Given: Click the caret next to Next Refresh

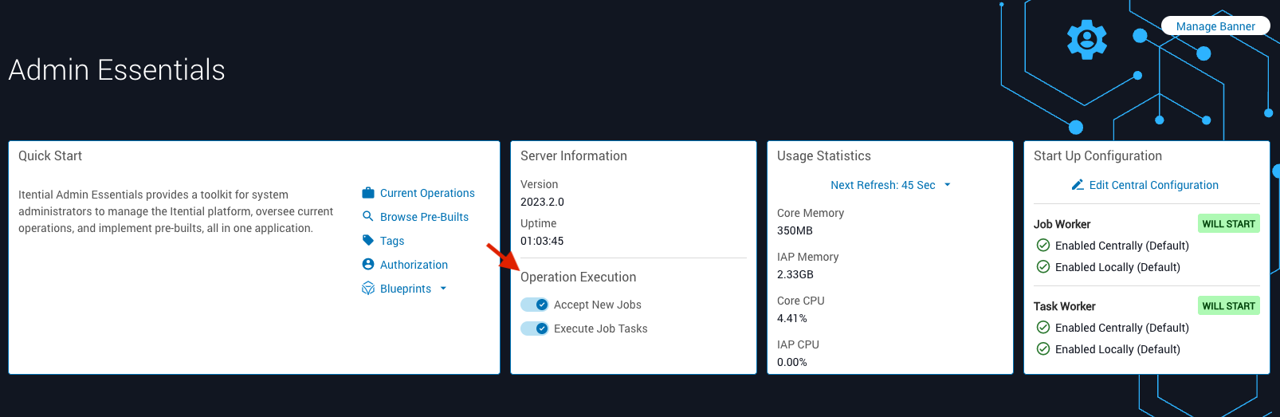Looking at the screenshot, I should pyautogui.click(x=947, y=185).
